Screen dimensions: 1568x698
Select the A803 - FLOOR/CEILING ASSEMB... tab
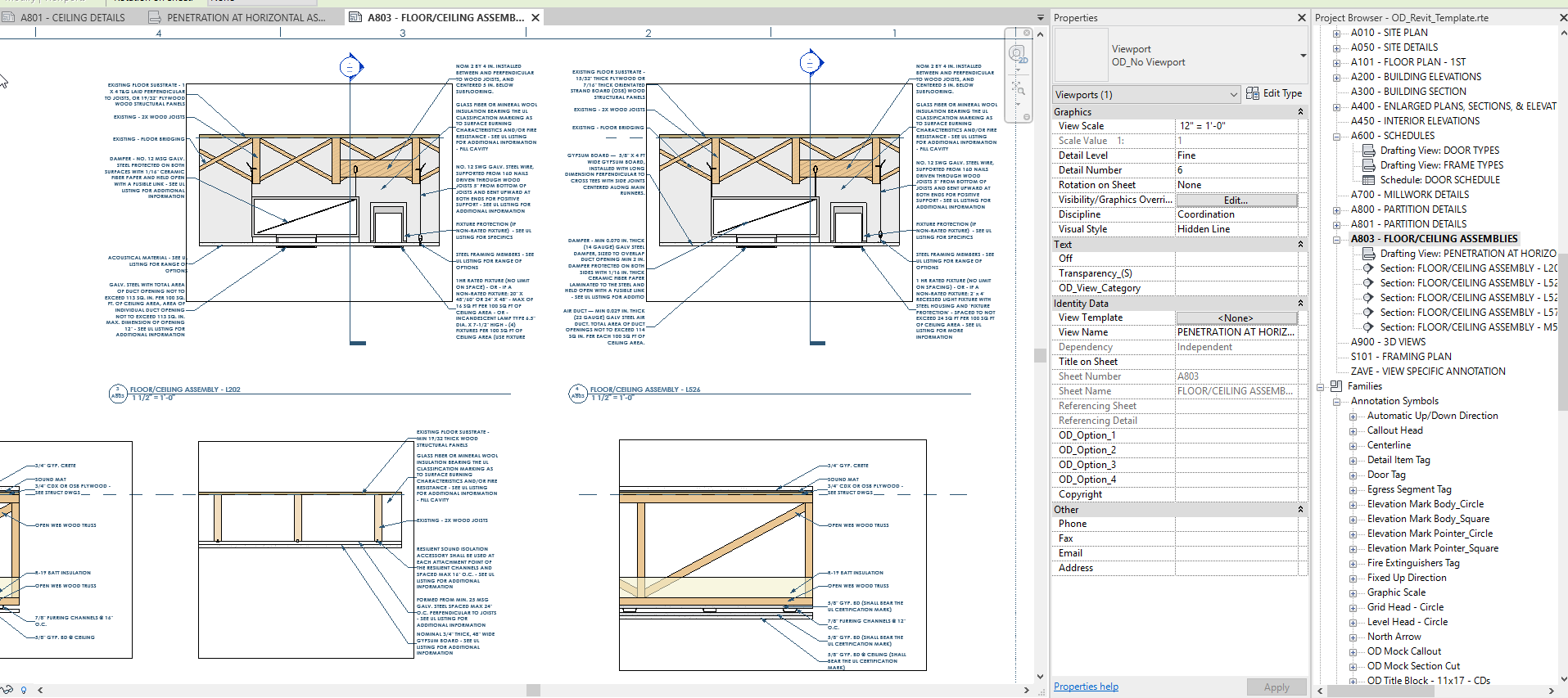click(x=445, y=17)
